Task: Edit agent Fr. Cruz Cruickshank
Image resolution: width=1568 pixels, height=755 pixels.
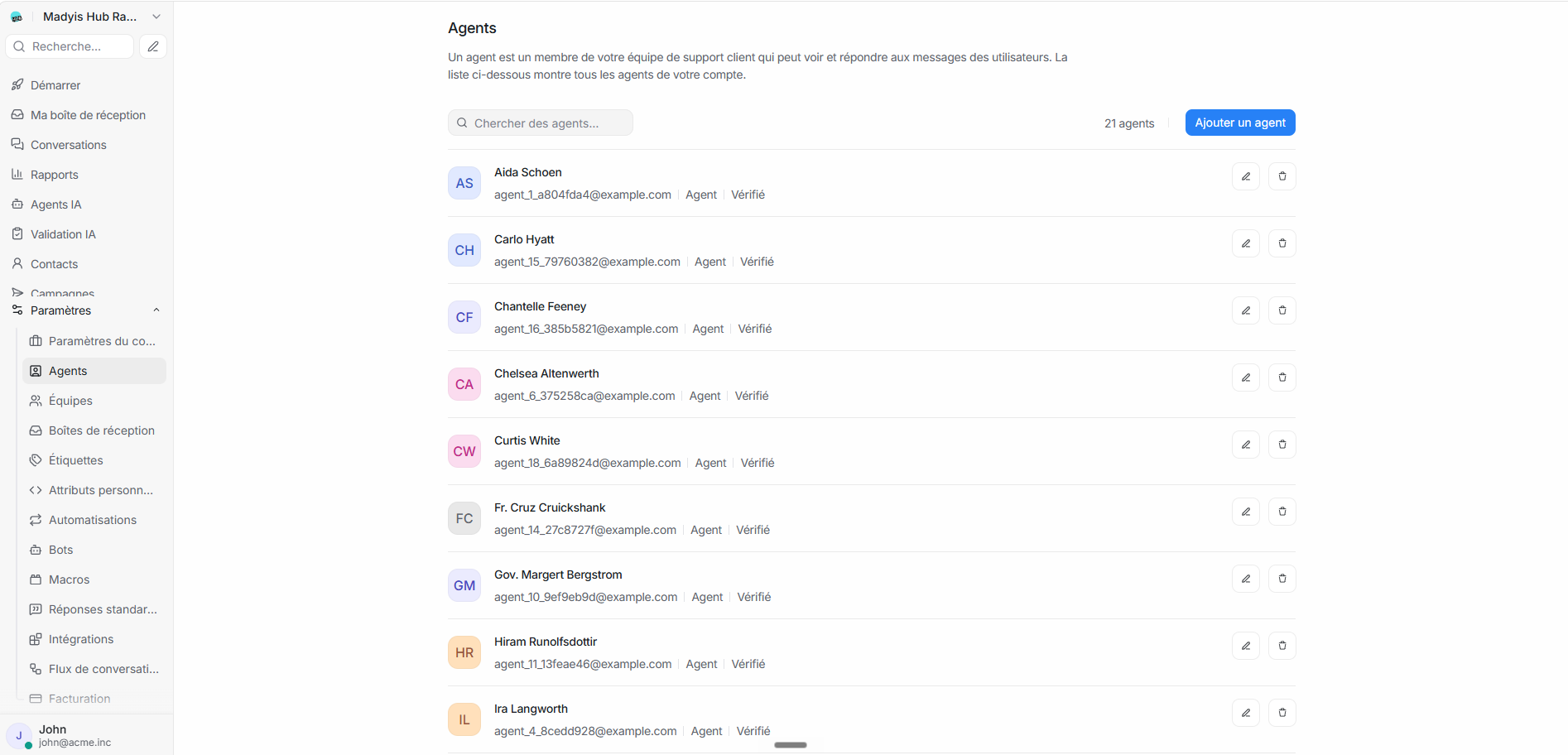Action: 1246,512
